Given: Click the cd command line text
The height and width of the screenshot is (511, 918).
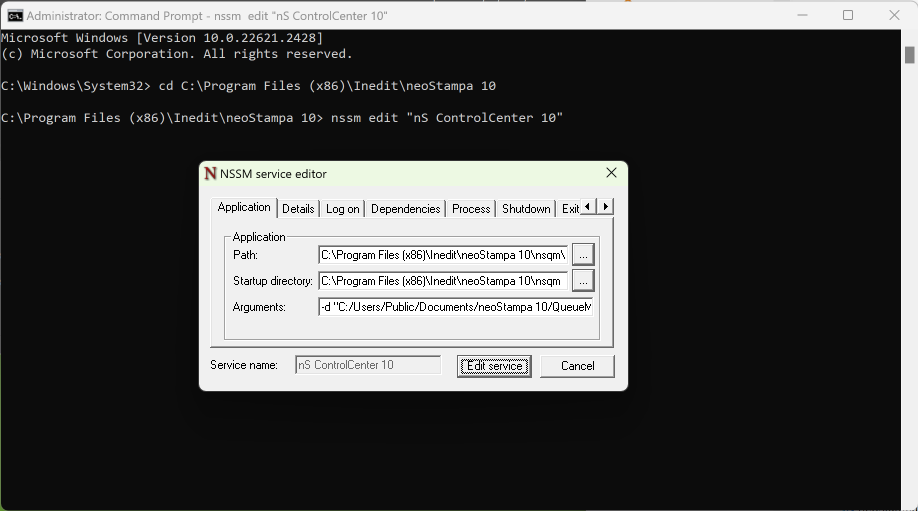Looking at the screenshot, I should pos(248,86).
